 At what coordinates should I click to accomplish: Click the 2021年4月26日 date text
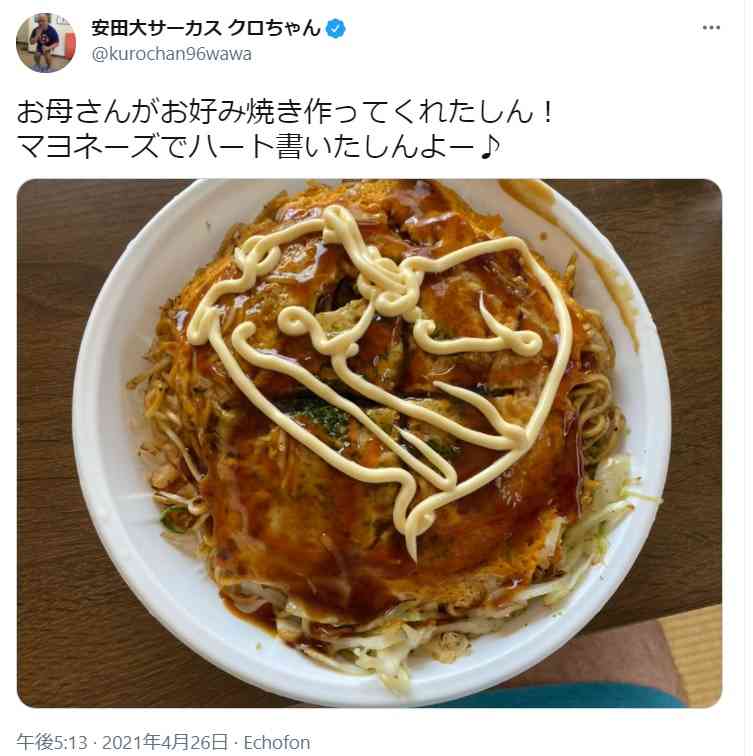(x=165, y=742)
